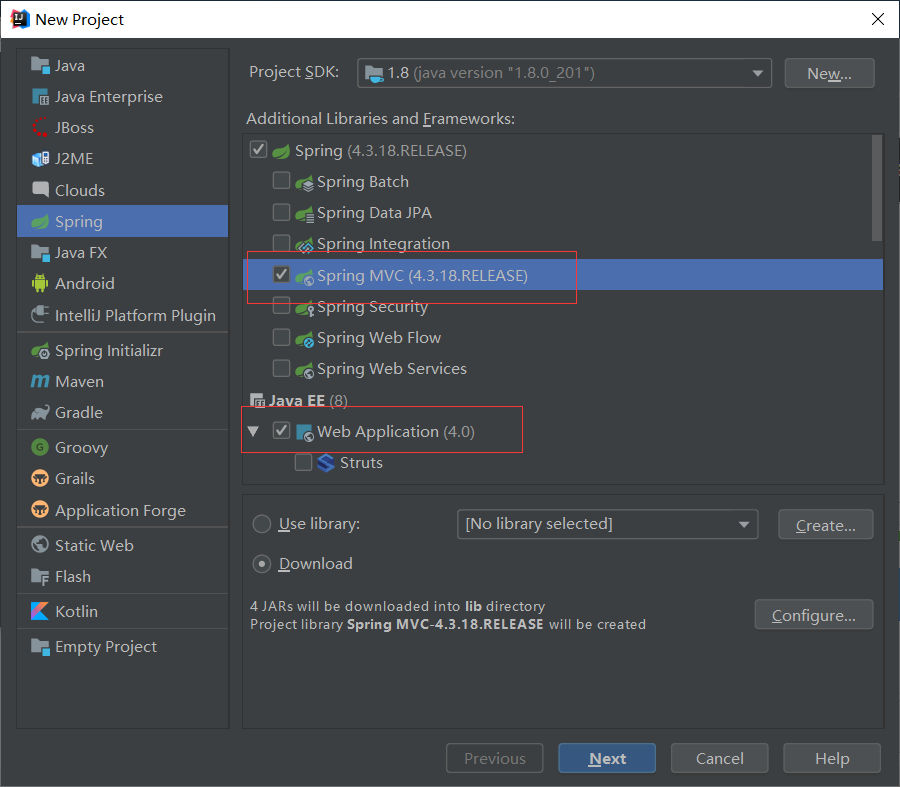
Task: Click the Cancel button
Action: 719,758
